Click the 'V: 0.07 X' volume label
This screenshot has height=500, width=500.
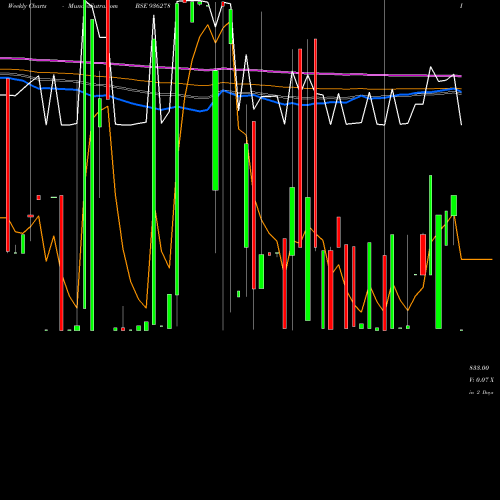(x=481, y=380)
